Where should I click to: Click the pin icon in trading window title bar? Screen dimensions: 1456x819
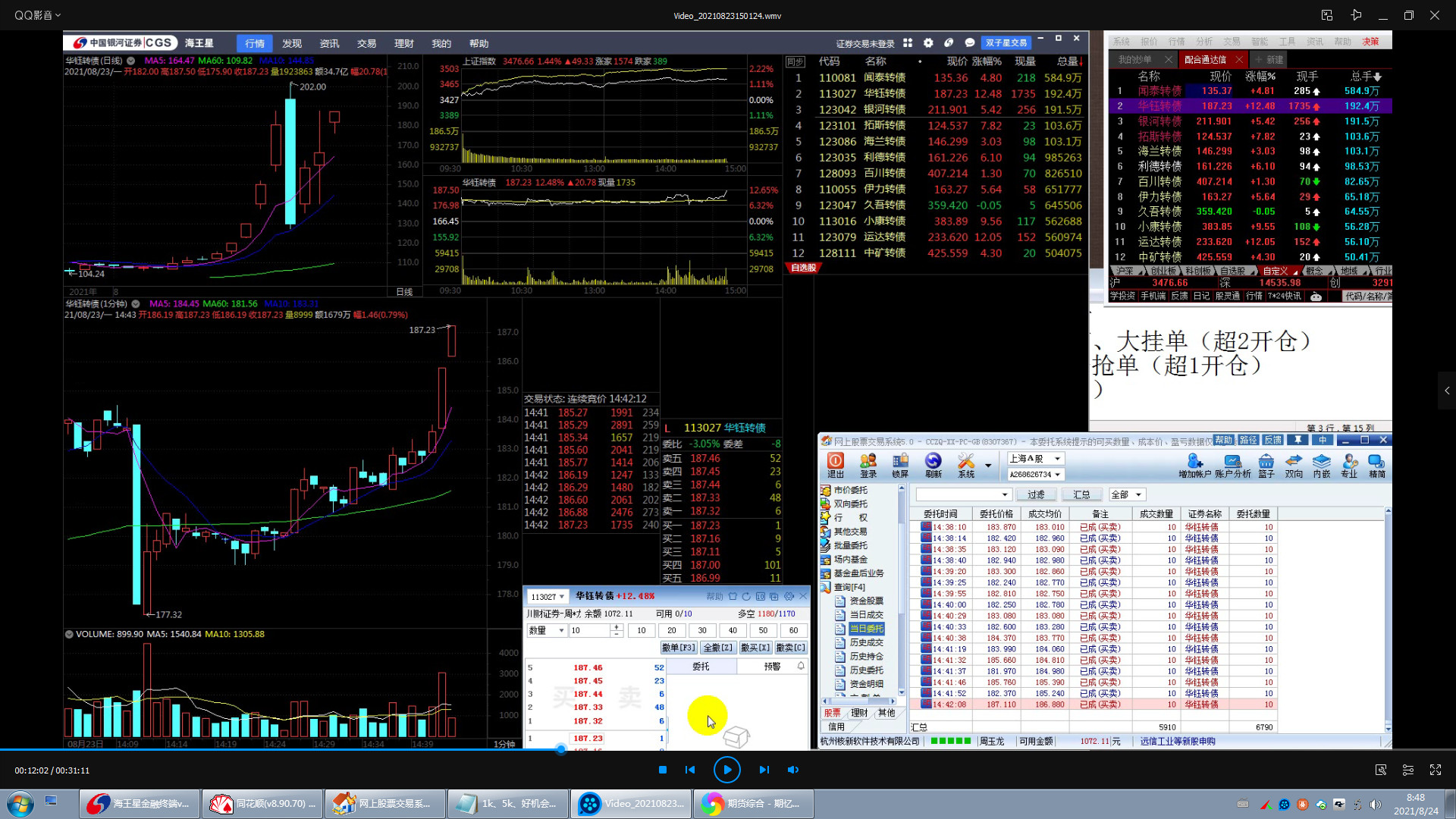coord(1298,440)
